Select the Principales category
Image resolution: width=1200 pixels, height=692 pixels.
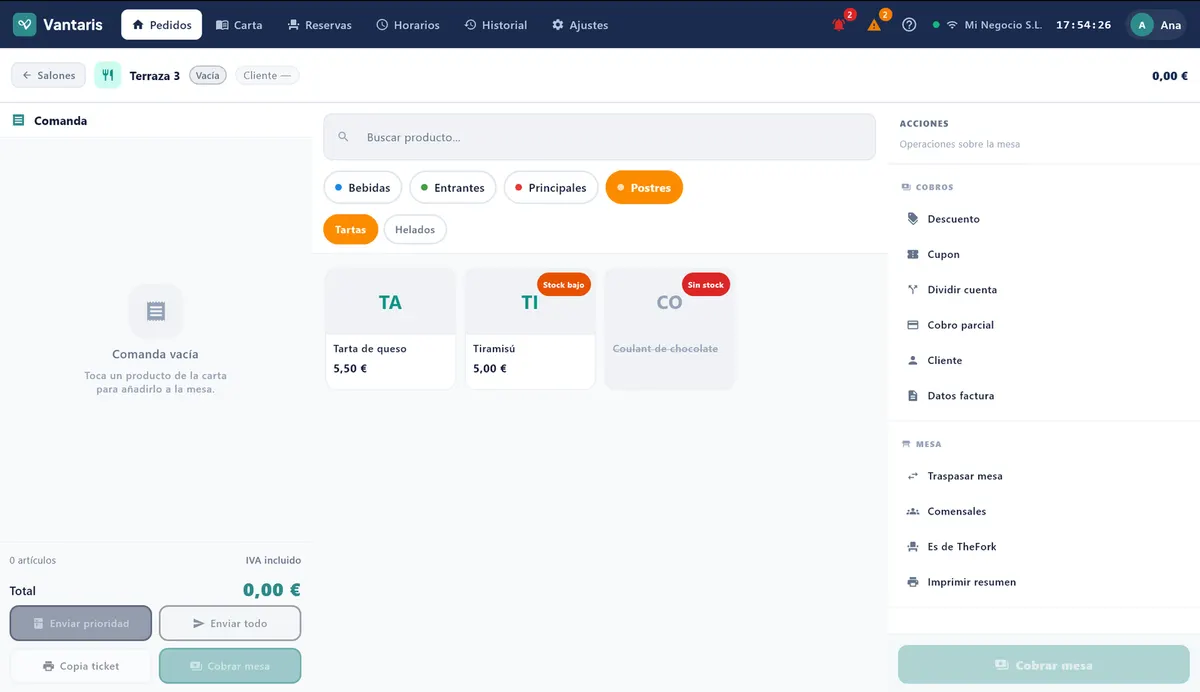[551, 188]
